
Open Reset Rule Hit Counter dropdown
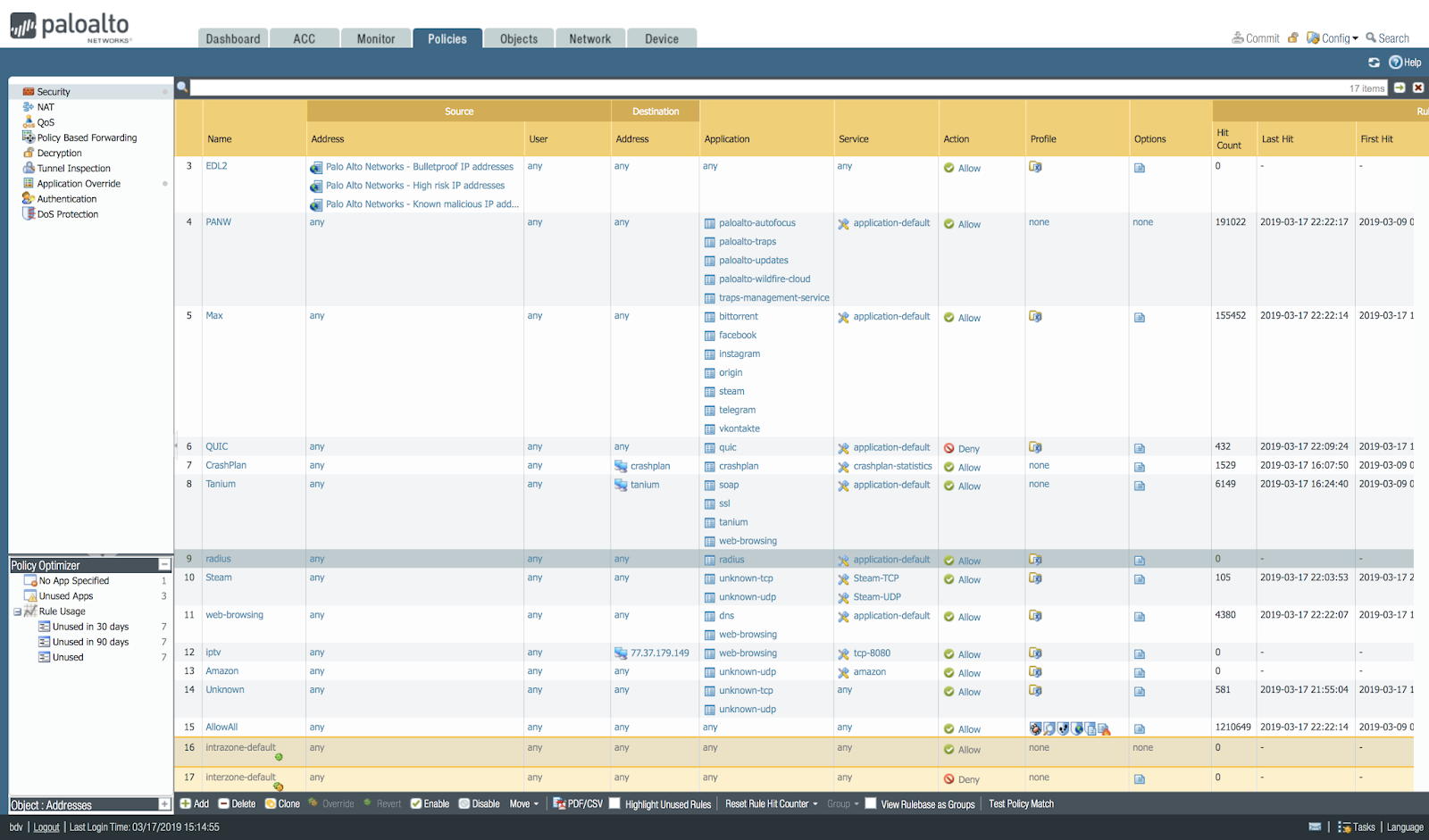pyautogui.click(x=771, y=803)
